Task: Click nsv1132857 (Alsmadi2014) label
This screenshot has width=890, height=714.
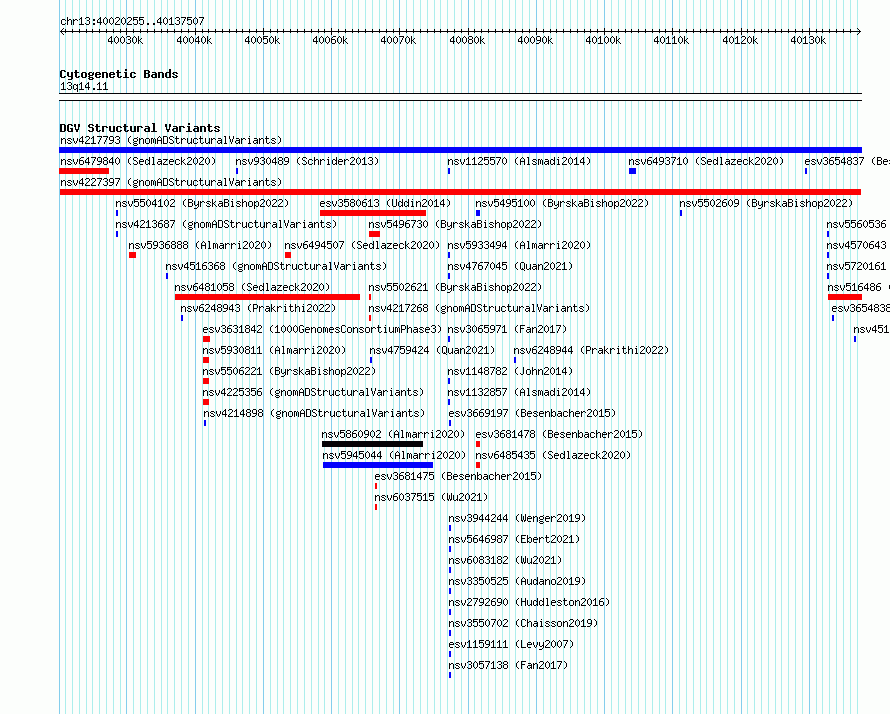Action: pyautogui.click(x=519, y=392)
